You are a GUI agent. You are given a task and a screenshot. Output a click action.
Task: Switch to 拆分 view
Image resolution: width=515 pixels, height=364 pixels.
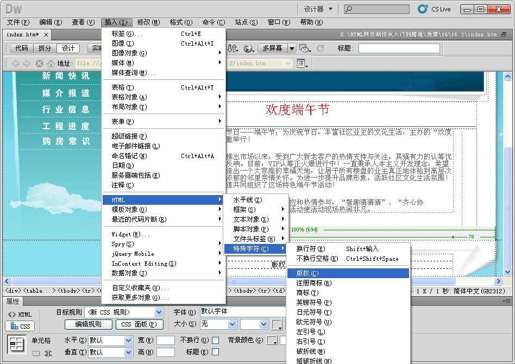point(45,48)
